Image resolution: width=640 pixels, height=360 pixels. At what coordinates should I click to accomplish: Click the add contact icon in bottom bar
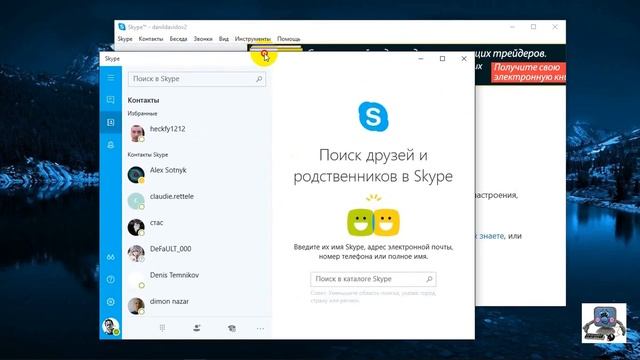[197, 328]
